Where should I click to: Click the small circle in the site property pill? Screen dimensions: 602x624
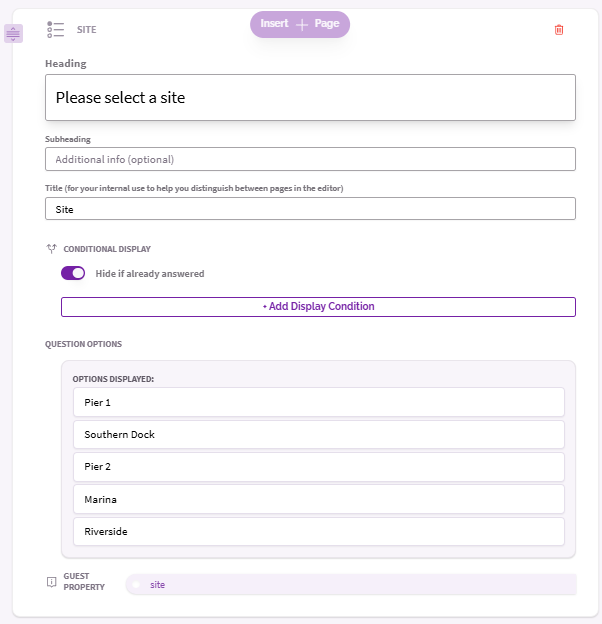coord(136,585)
